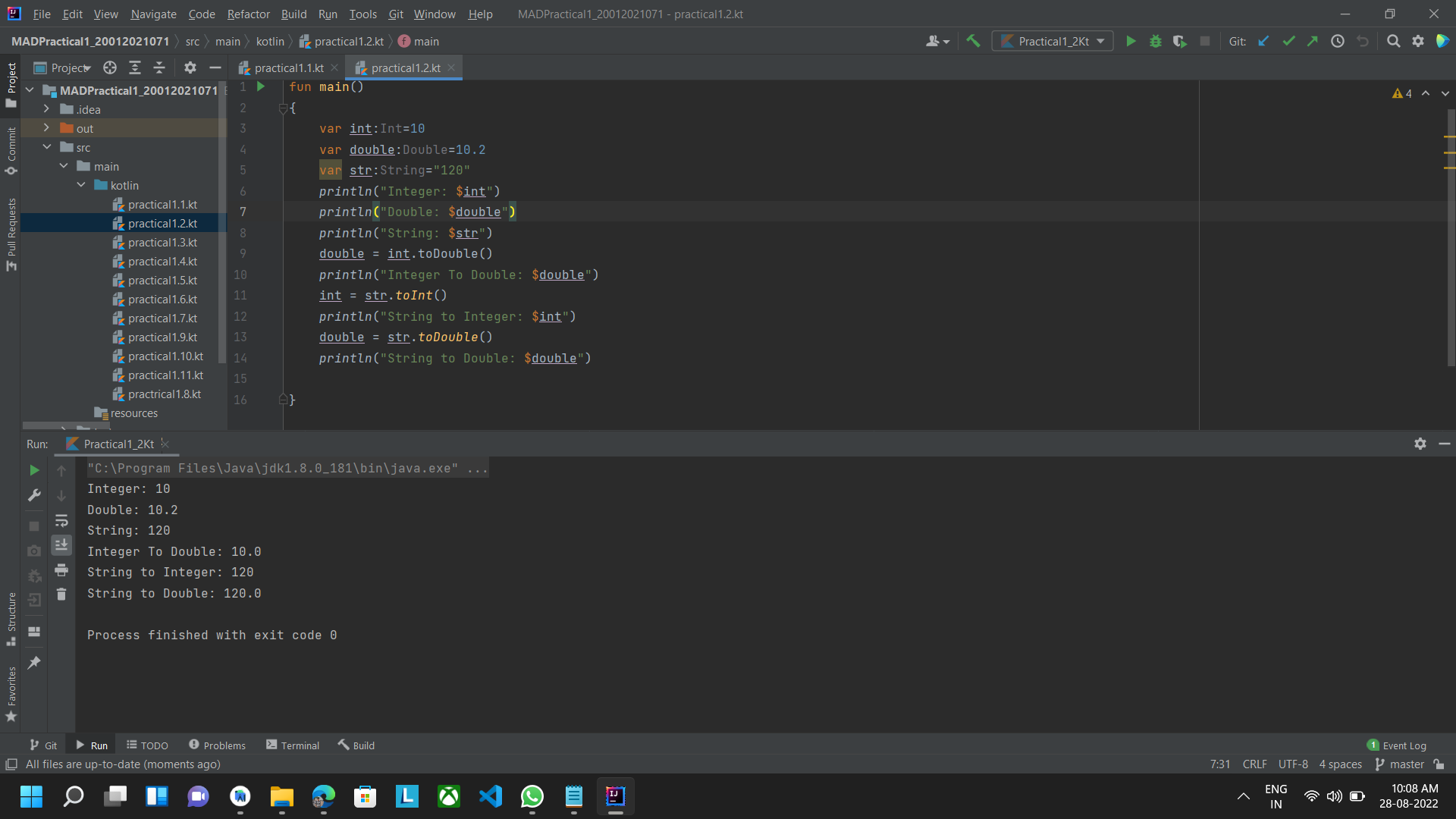Image resolution: width=1456 pixels, height=819 pixels.
Task: Open the Terminal tool window
Action: pyautogui.click(x=292, y=745)
